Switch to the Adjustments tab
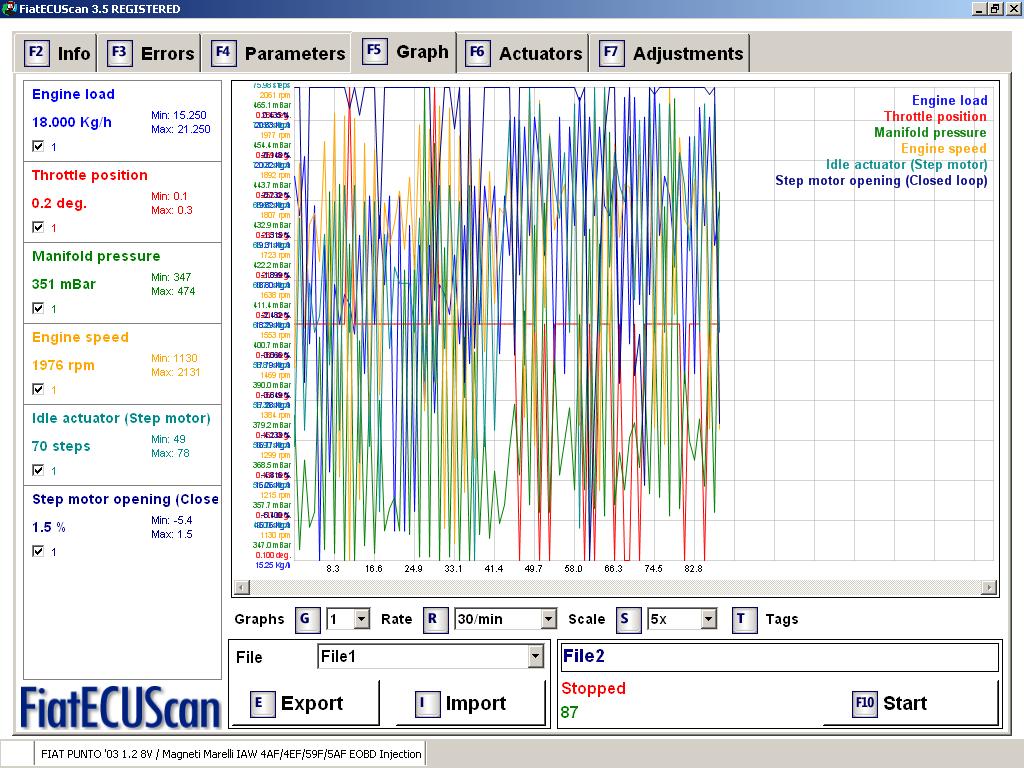The image size is (1024, 768). click(670, 53)
